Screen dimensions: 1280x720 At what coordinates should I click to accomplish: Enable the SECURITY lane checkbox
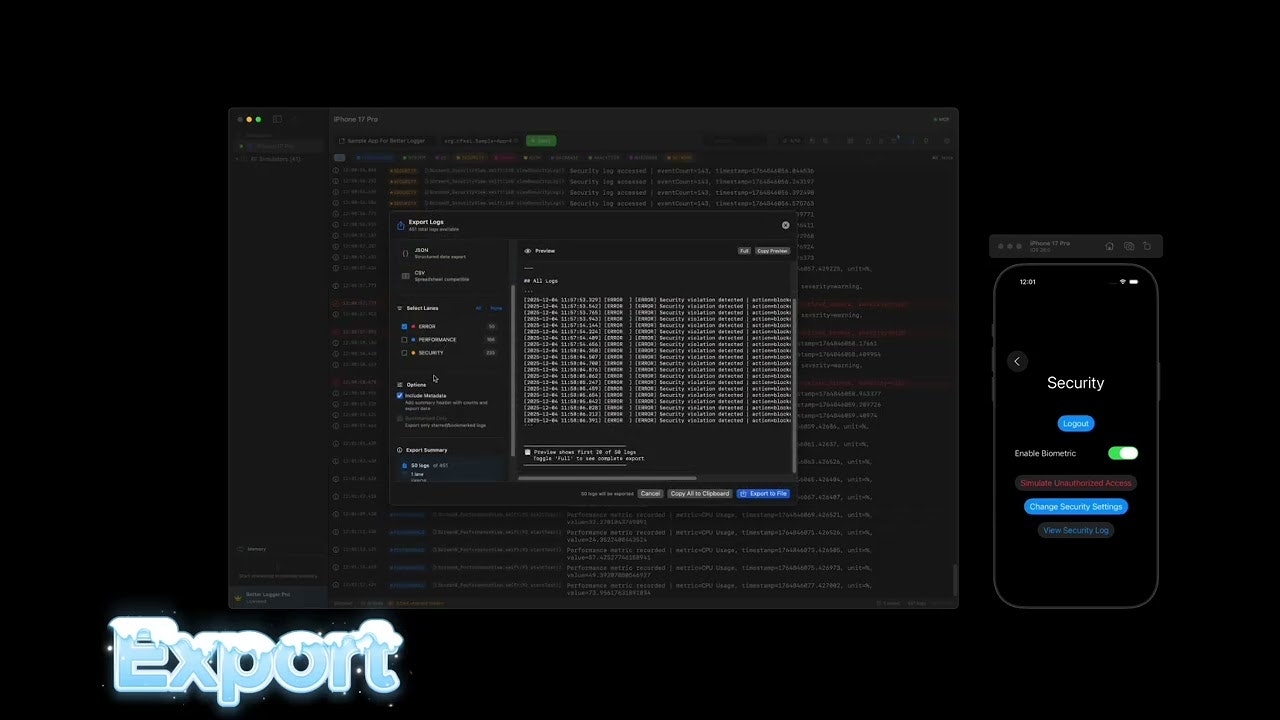click(x=404, y=353)
